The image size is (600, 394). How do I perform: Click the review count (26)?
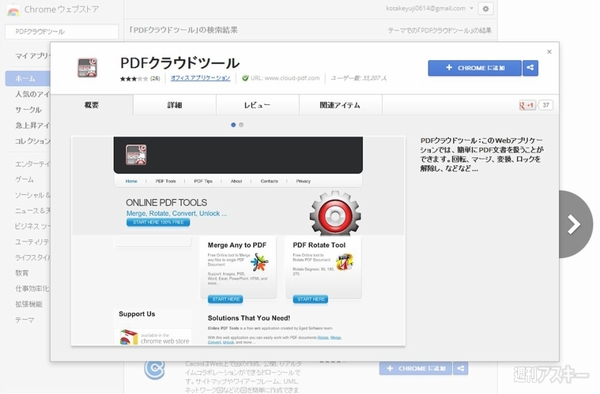tap(155, 78)
